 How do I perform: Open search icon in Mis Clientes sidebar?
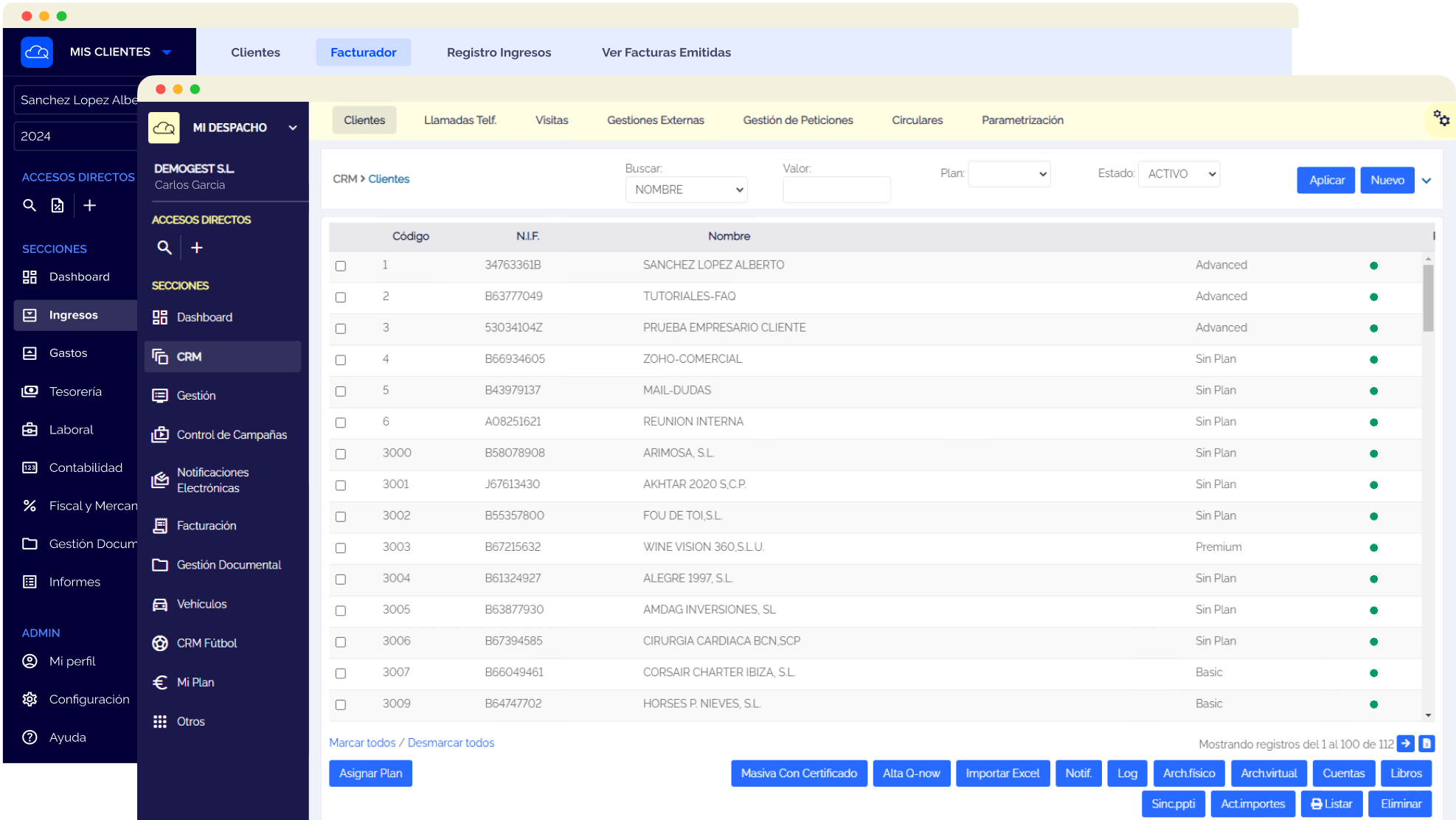point(30,205)
